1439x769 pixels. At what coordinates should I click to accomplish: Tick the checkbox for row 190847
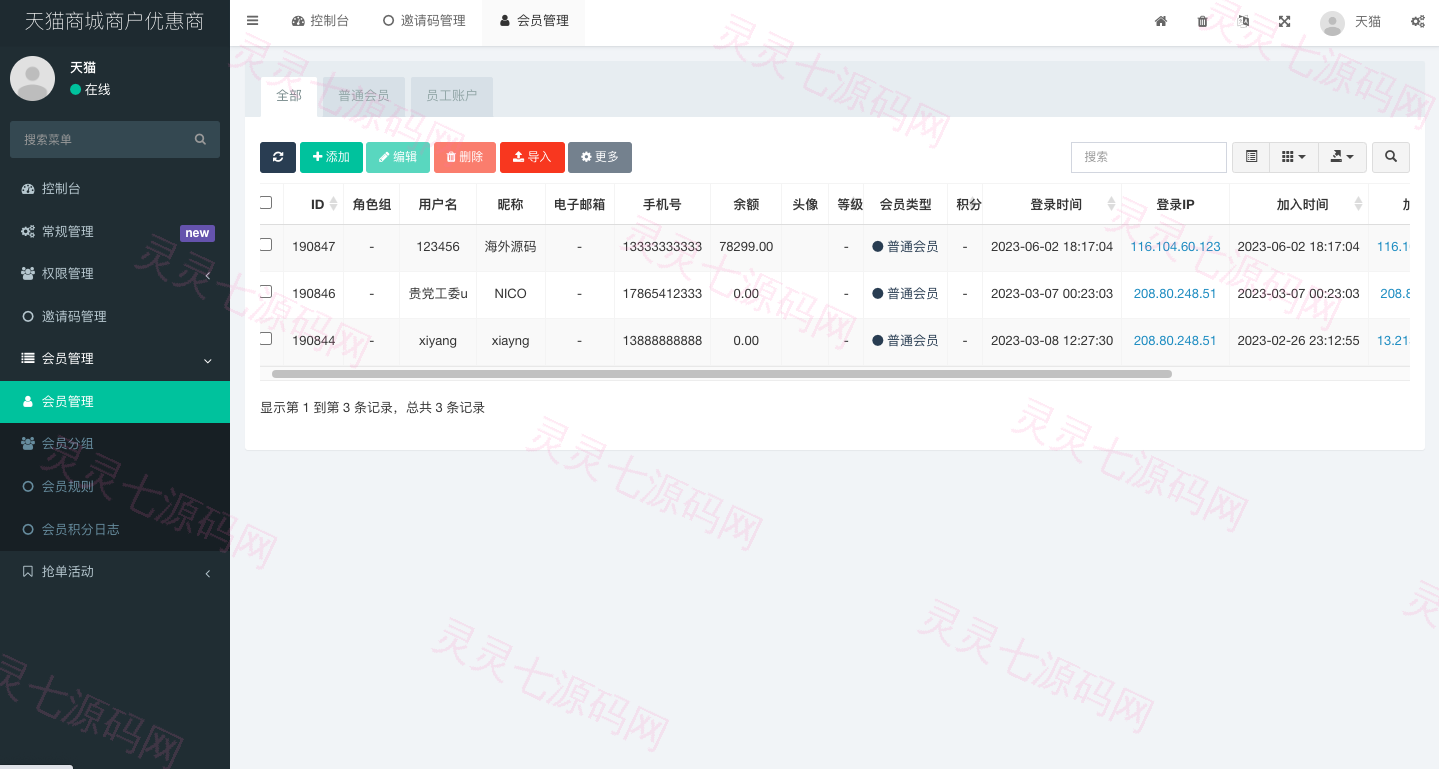tap(266, 245)
